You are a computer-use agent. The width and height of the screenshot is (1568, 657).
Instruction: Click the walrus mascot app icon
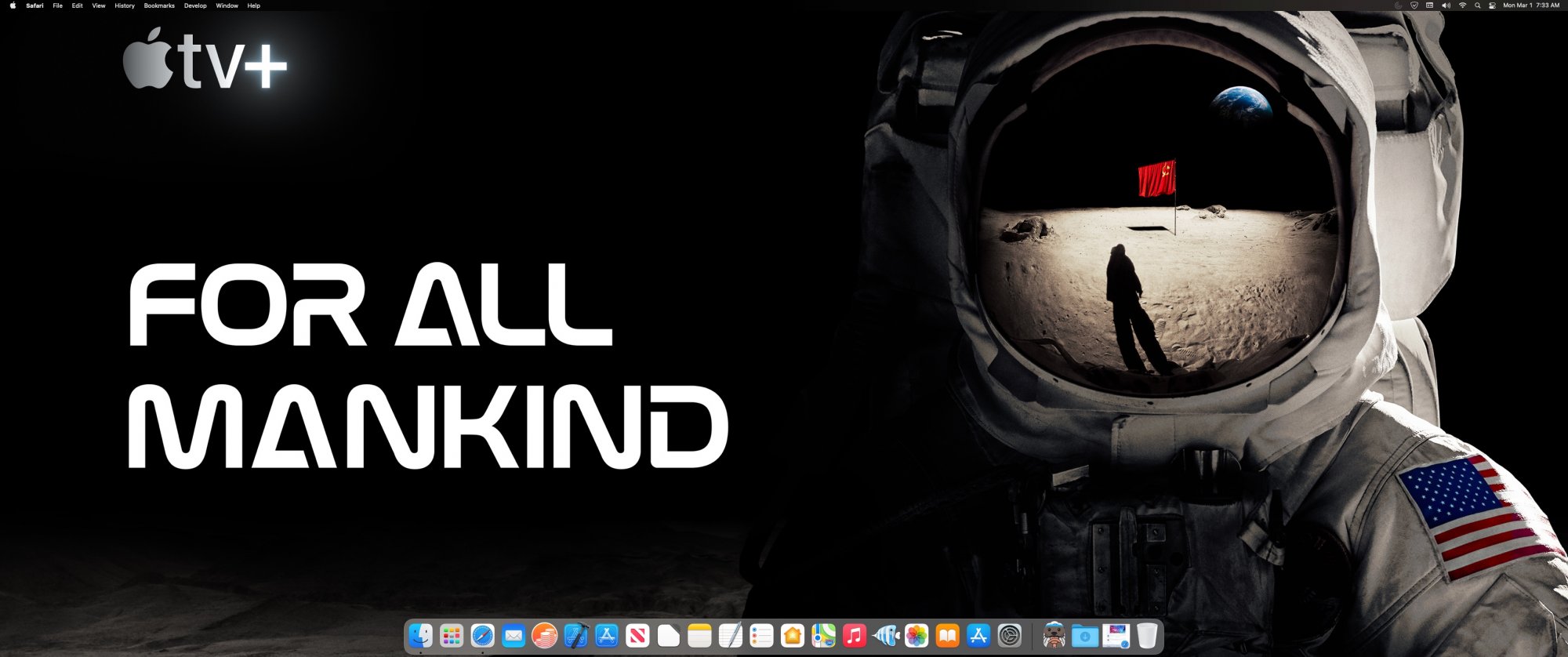point(1054,635)
